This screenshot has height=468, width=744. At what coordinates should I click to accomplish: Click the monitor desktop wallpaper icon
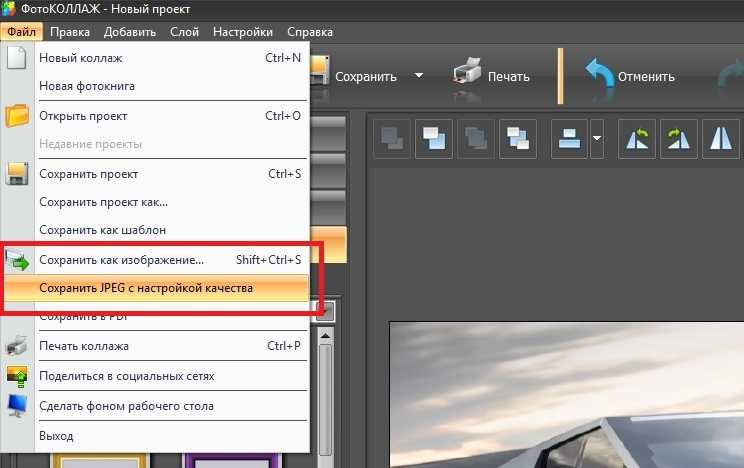click(x=17, y=406)
